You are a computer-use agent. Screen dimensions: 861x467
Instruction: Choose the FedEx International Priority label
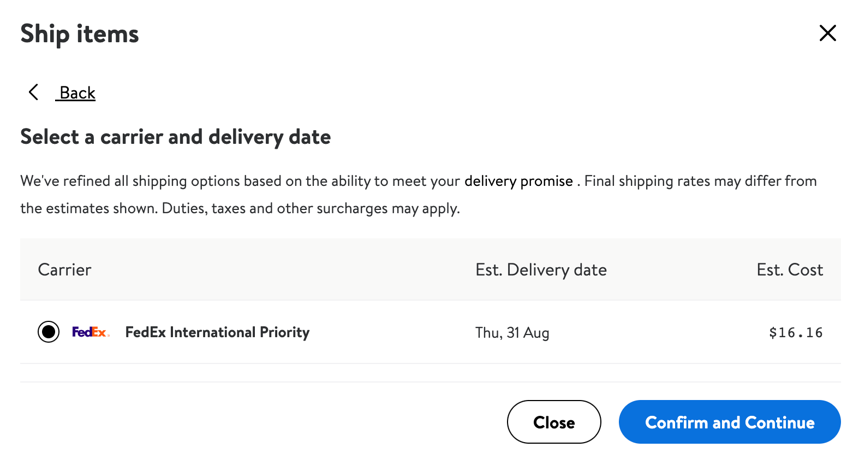[x=217, y=332]
